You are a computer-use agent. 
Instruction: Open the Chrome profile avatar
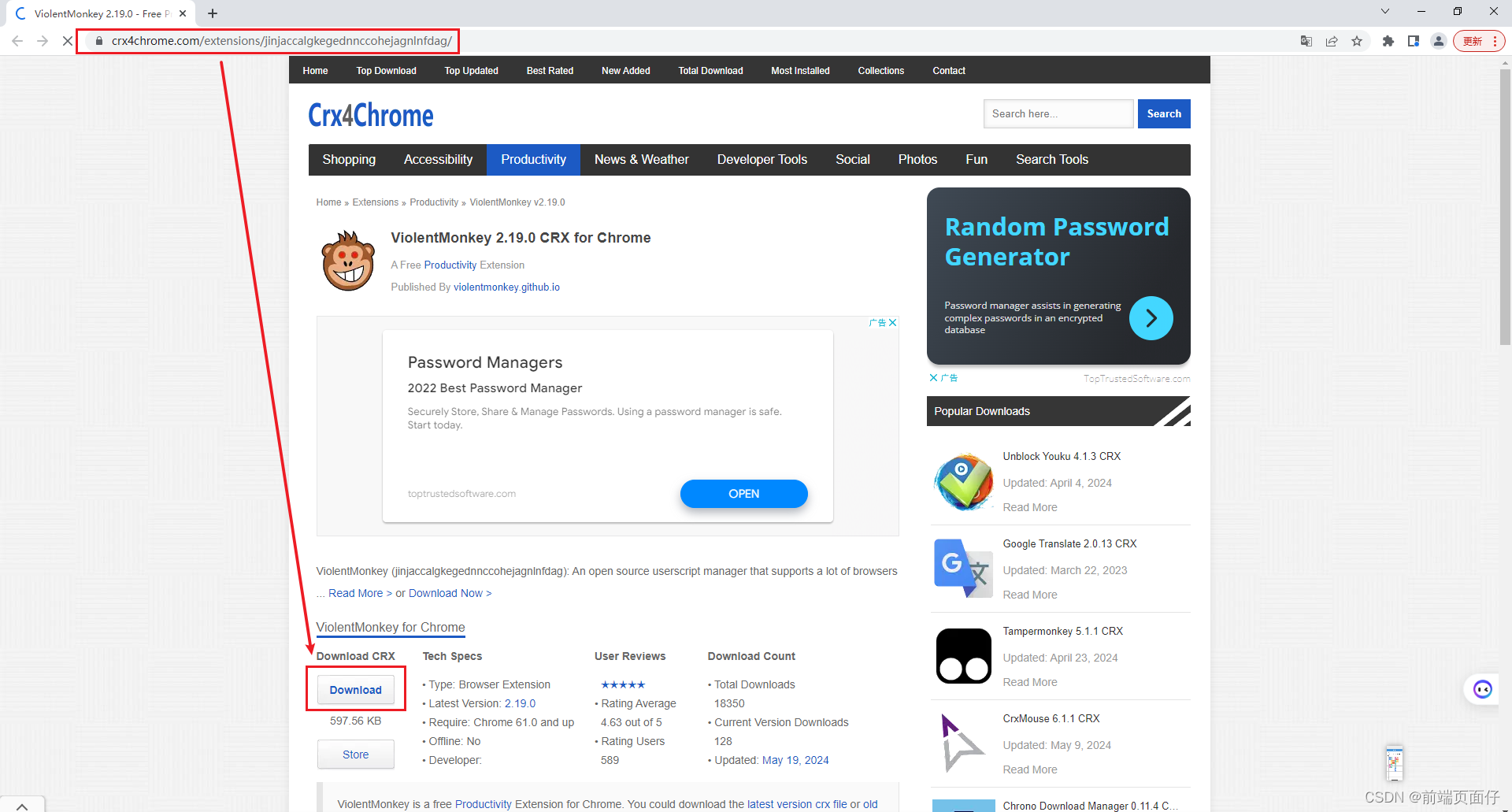tap(1439, 41)
